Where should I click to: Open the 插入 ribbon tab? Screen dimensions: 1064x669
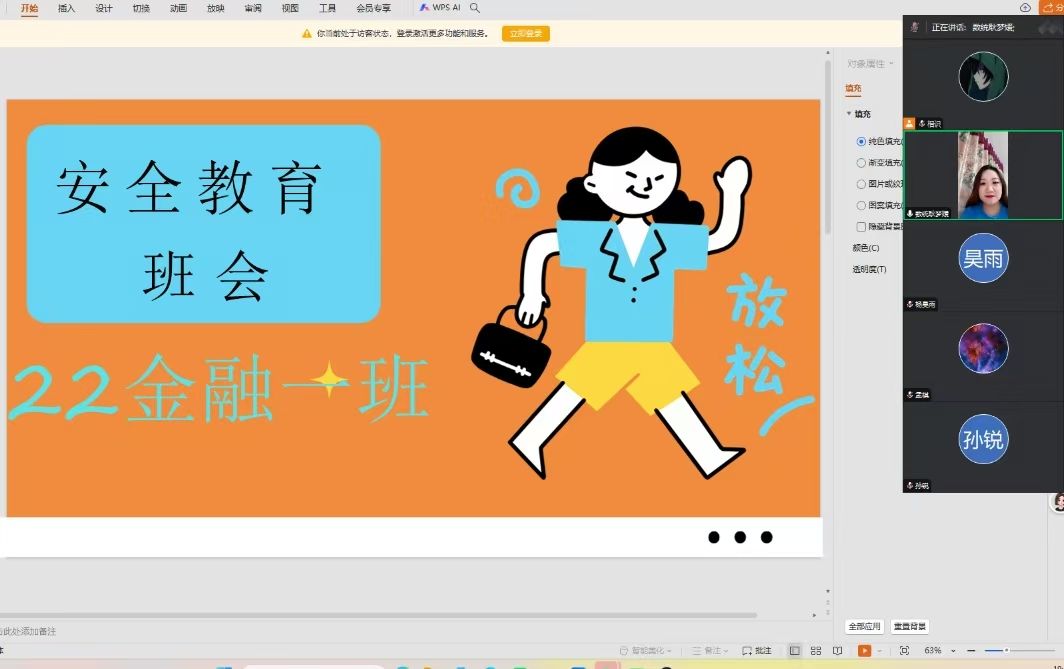tap(66, 8)
